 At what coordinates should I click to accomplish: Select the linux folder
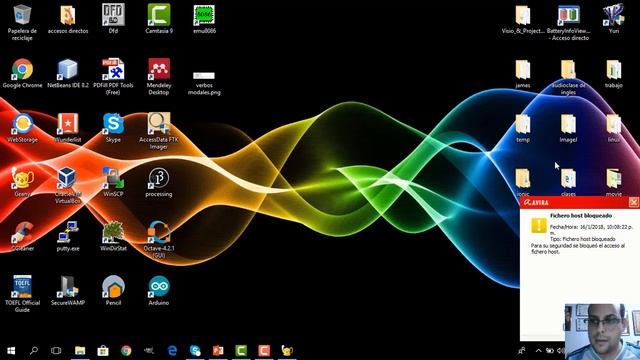613,128
